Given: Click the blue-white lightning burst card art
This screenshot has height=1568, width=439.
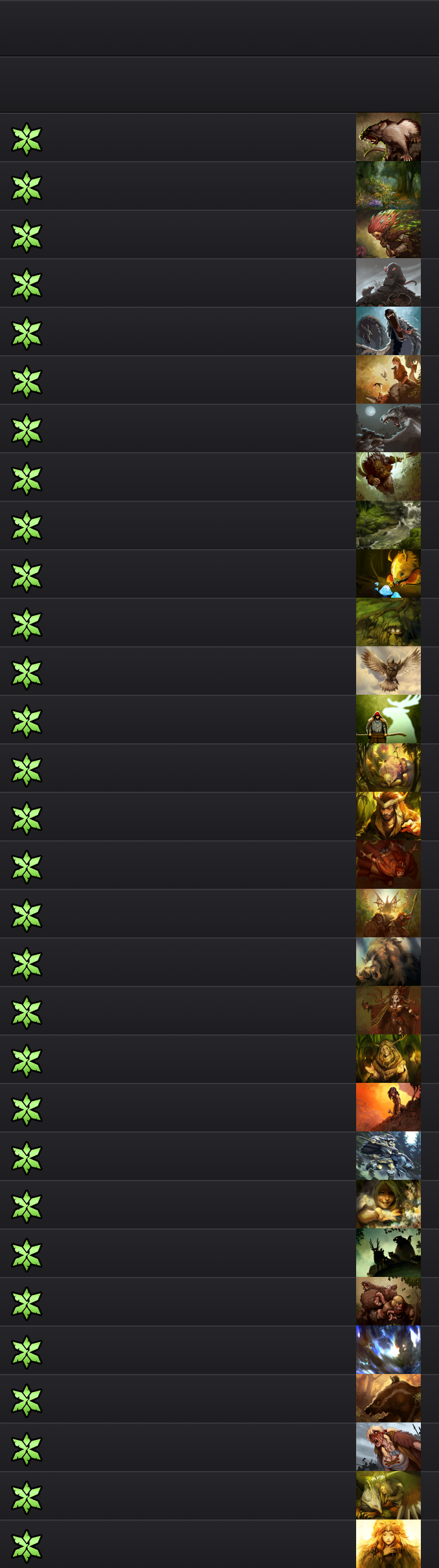Looking at the screenshot, I should coord(388,1350).
